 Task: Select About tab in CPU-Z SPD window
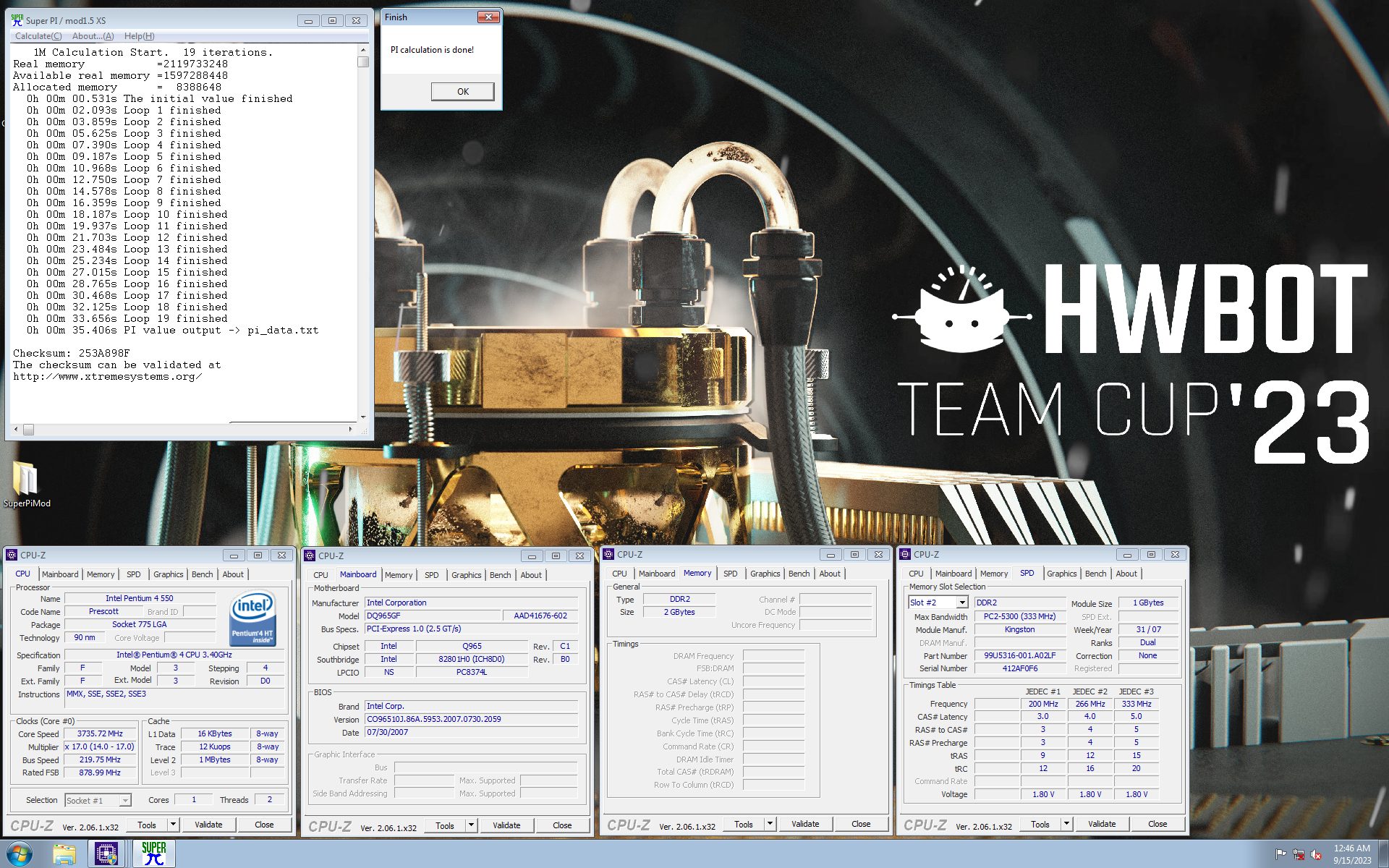1126,574
